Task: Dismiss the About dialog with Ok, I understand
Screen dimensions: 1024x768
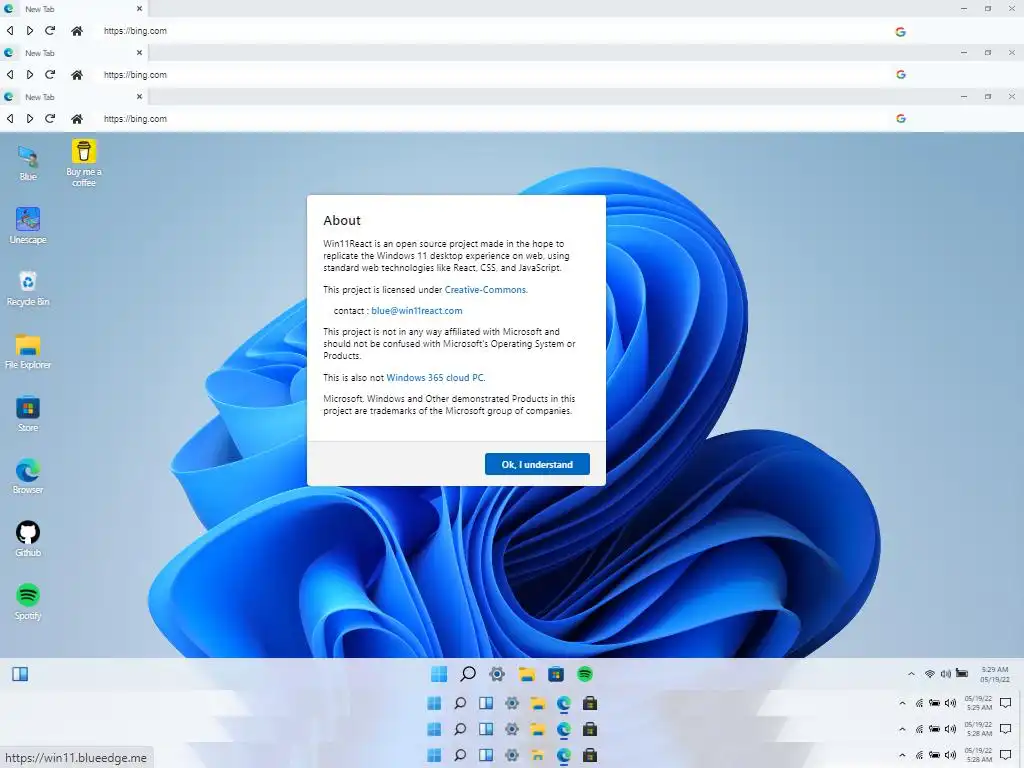Action: click(537, 464)
